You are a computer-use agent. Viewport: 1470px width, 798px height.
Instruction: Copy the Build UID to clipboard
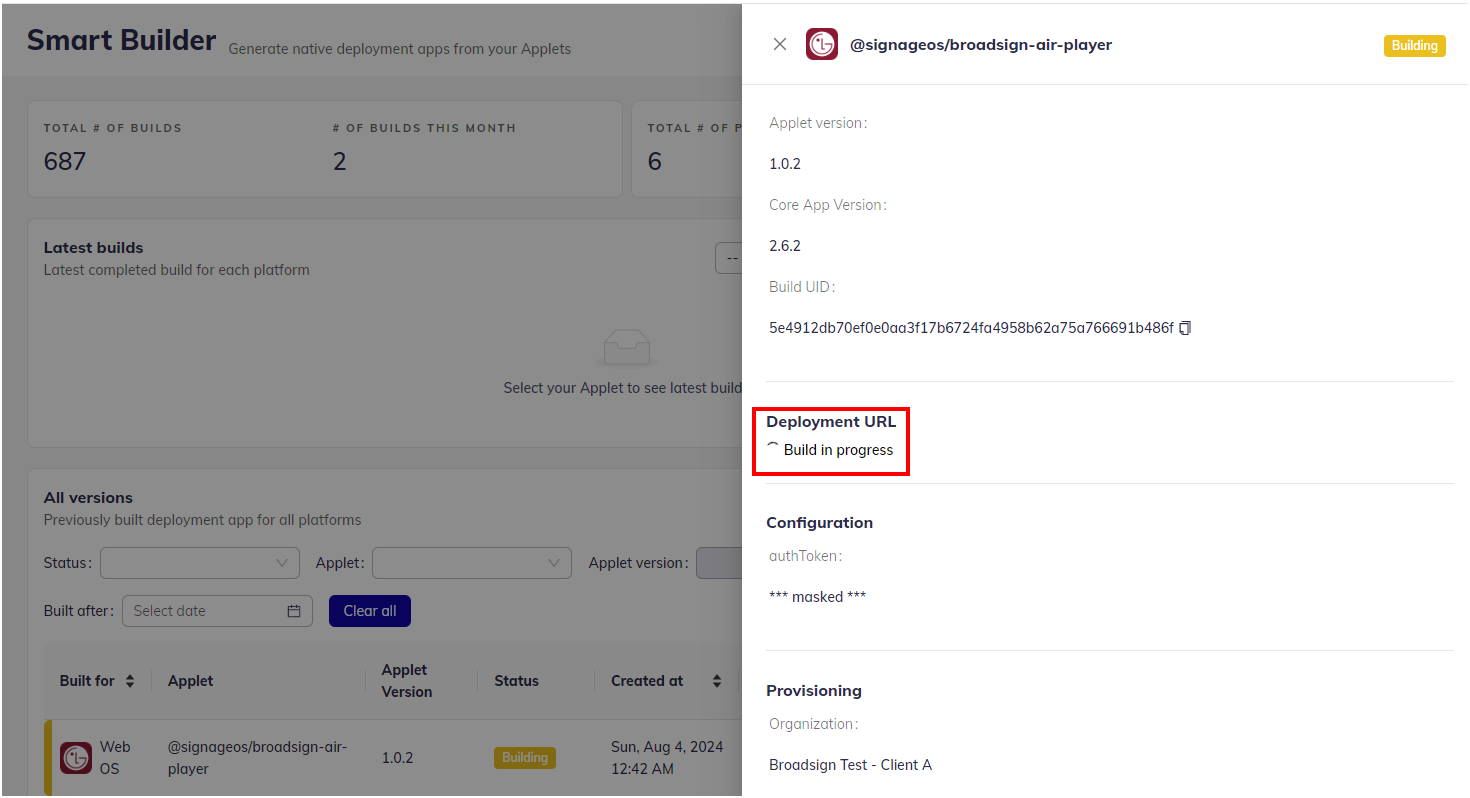[x=1185, y=328]
